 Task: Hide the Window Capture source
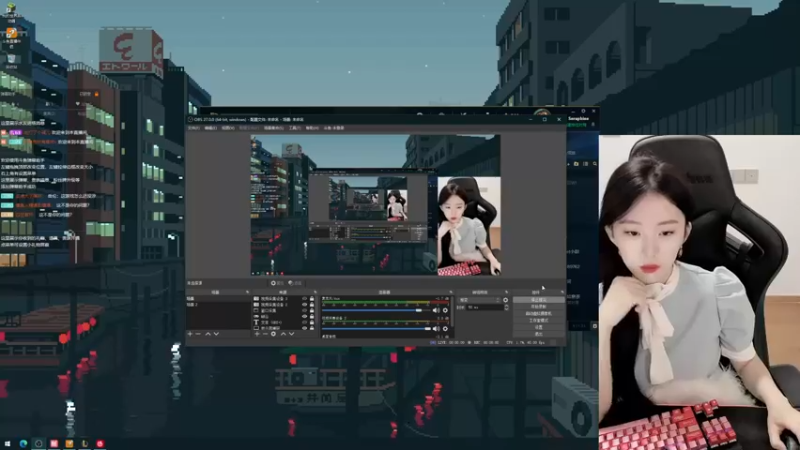(305, 310)
